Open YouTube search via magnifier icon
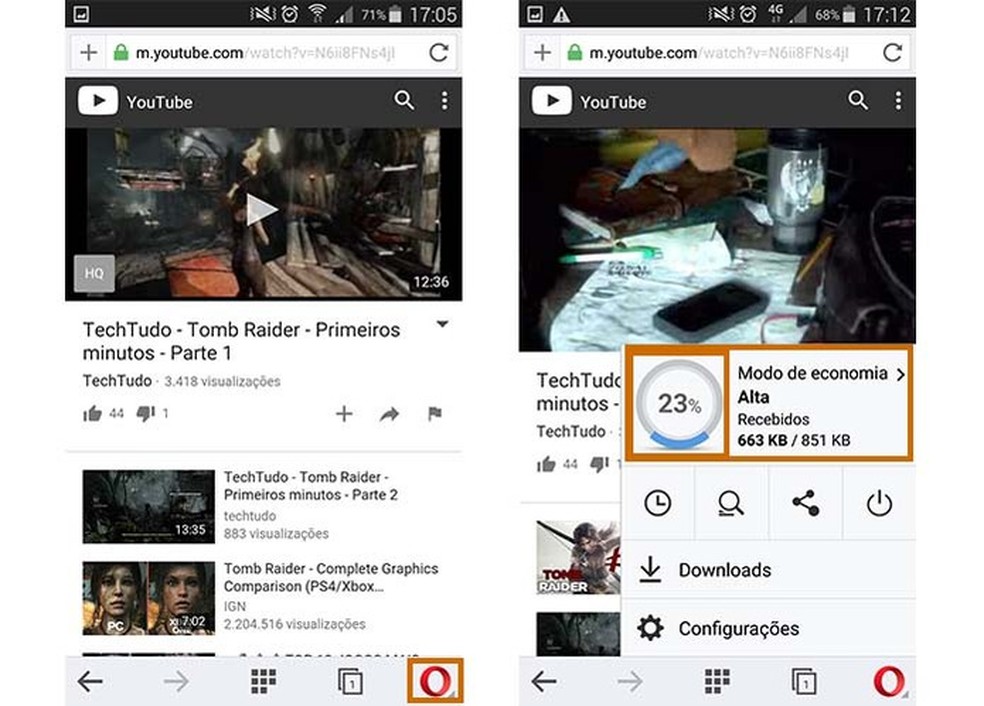 point(405,100)
